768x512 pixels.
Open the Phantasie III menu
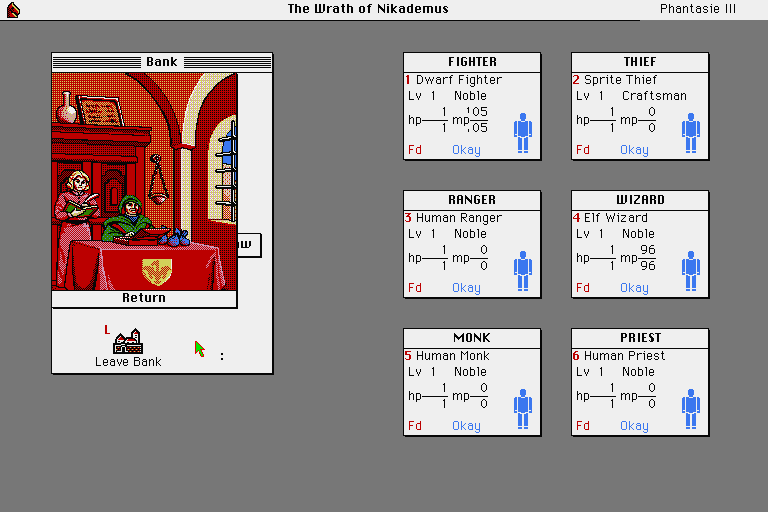point(697,9)
